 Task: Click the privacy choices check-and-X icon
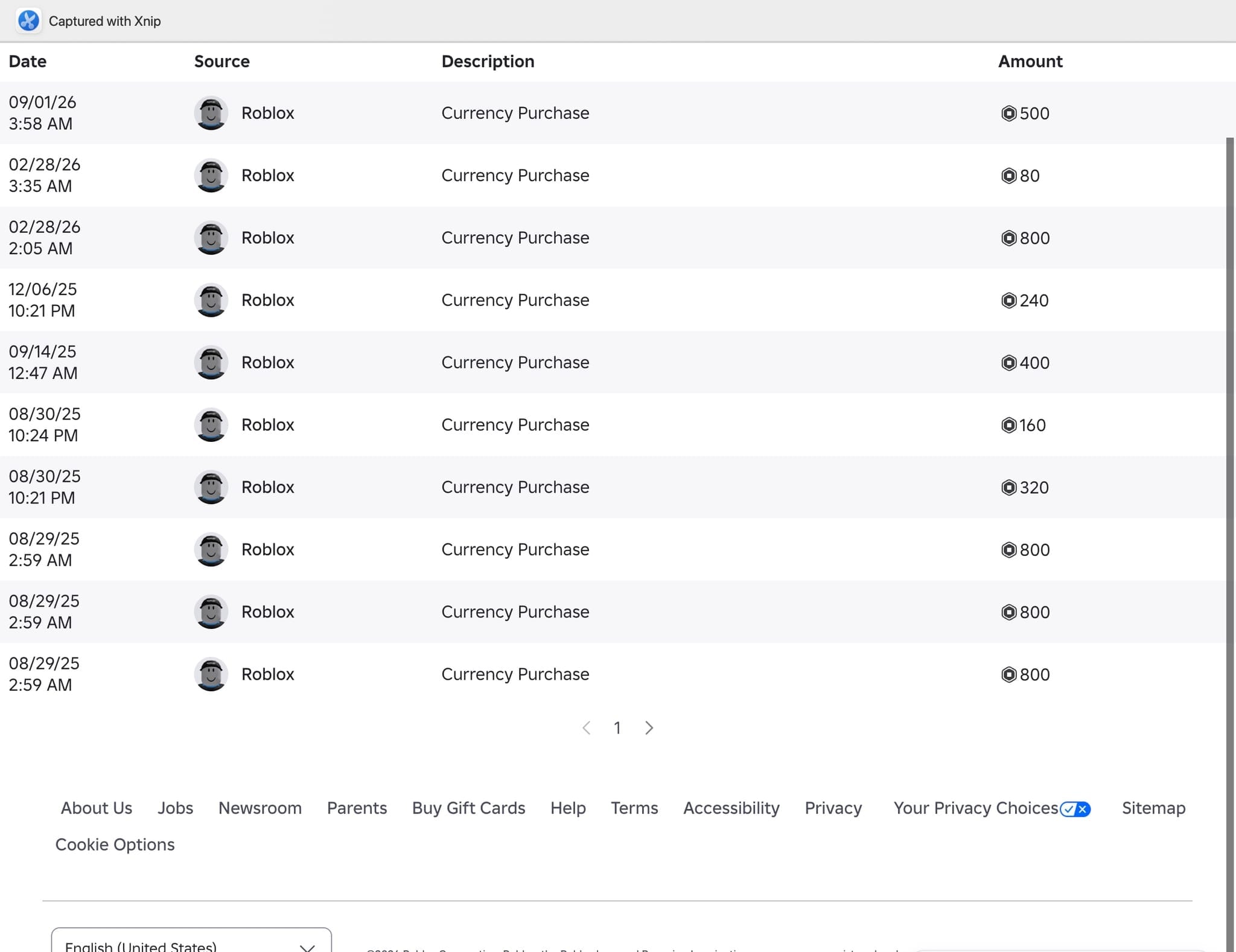(x=1075, y=809)
